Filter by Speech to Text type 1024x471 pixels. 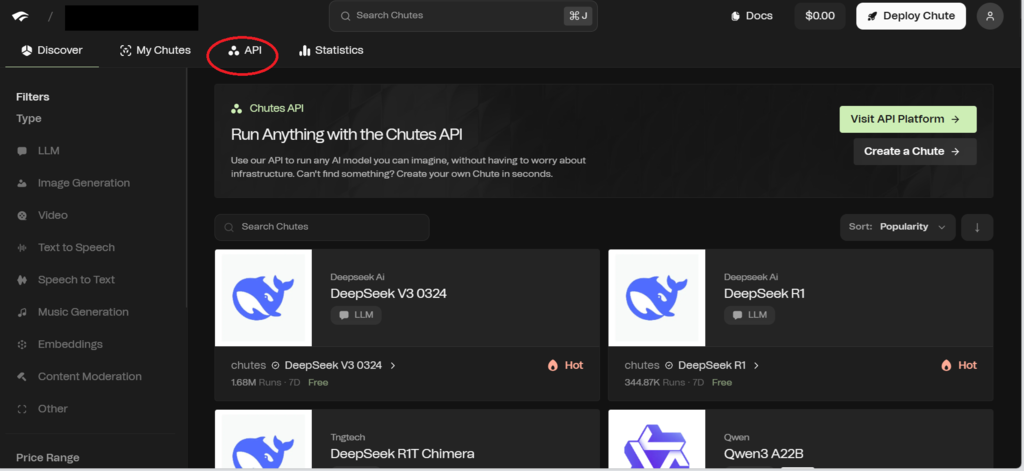[x=66, y=280]
